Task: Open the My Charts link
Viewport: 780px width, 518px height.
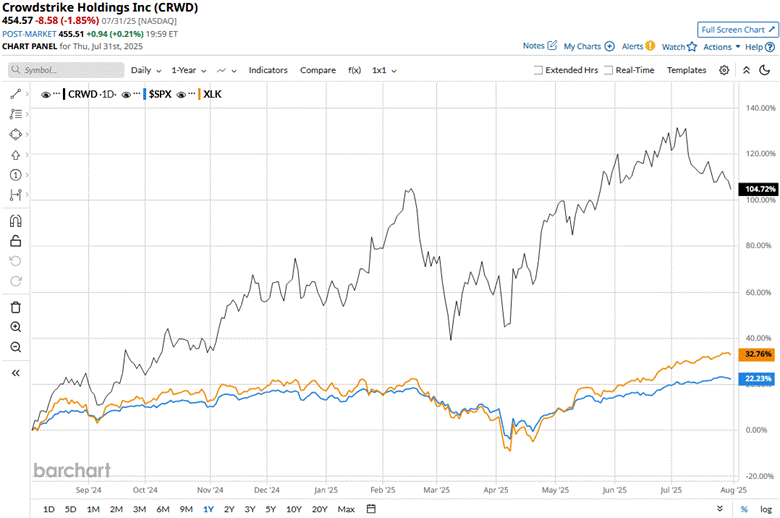Action: [x=582, y=46]
